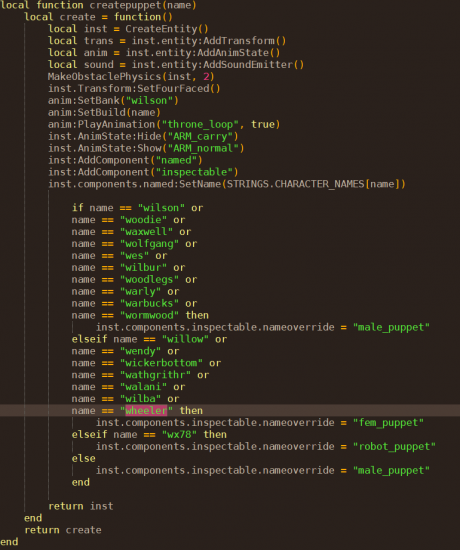Click the "willow" string in the elseif line

tap(185, 339)
